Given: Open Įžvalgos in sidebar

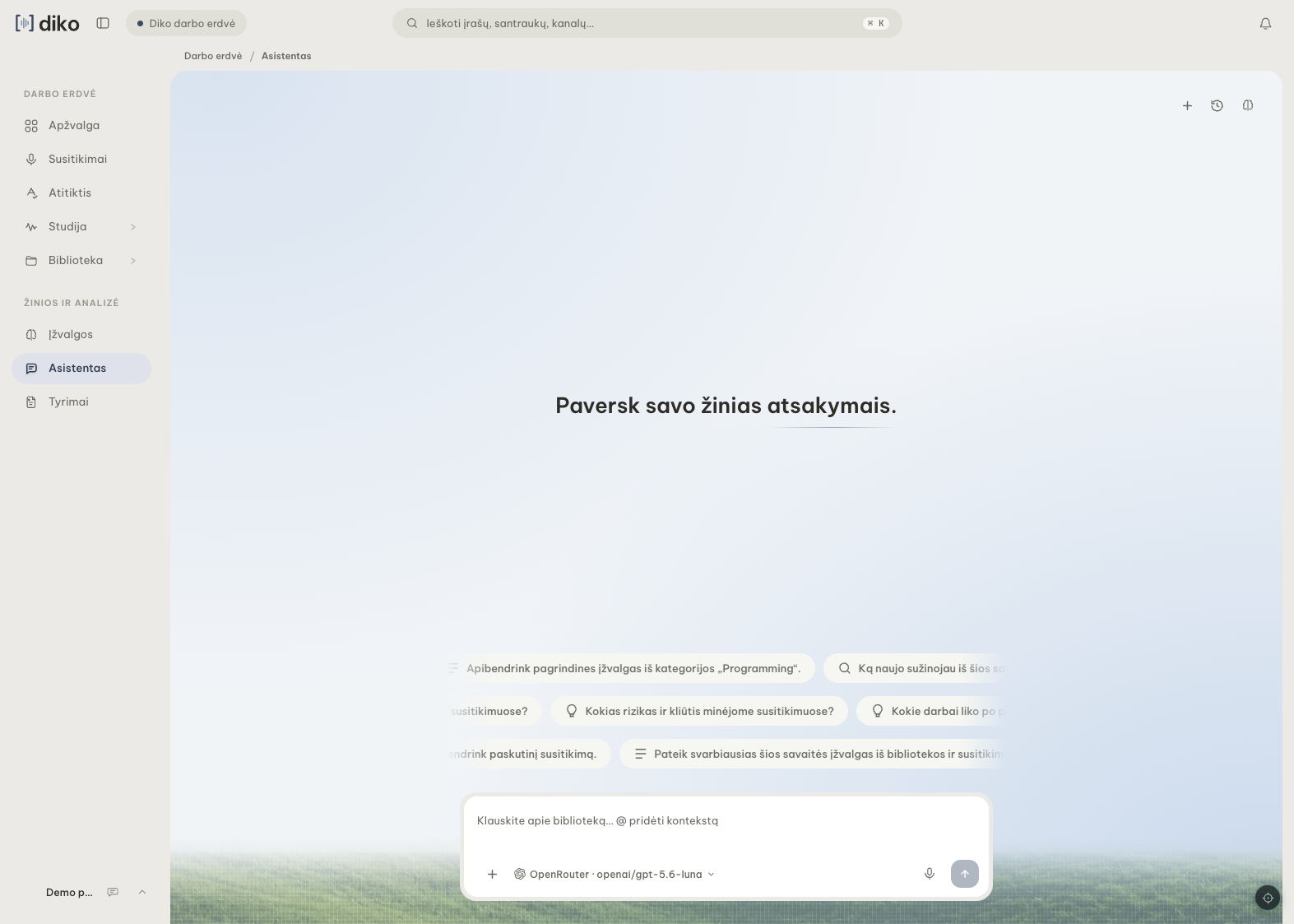Looking at the screenshot, I should pyautogui.click(x=81, y=335).
